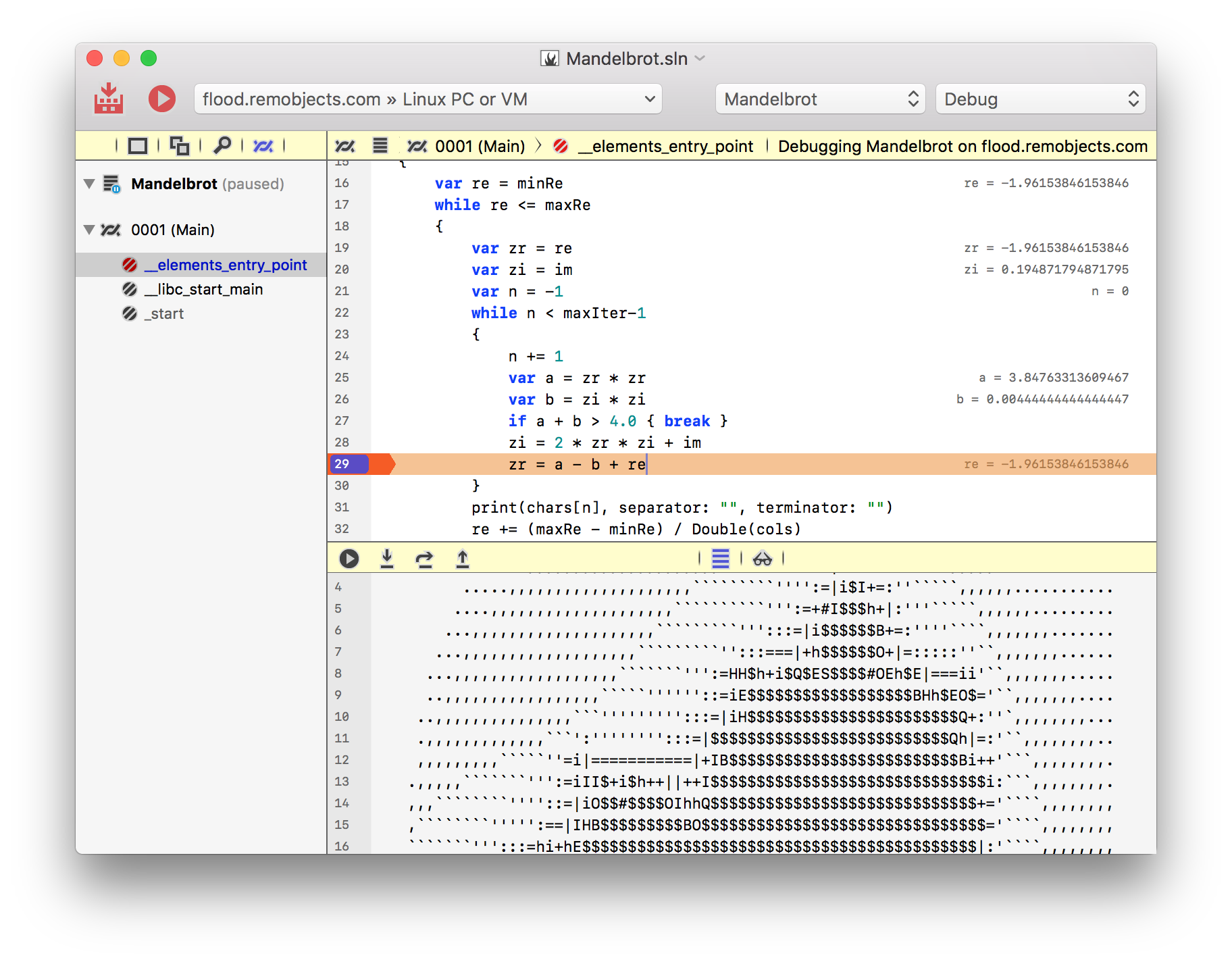The width and height of the screenshot is (1232, 962).
Task: Click the gray frame icon beside __libc_start_main
Action: [130, 289]
